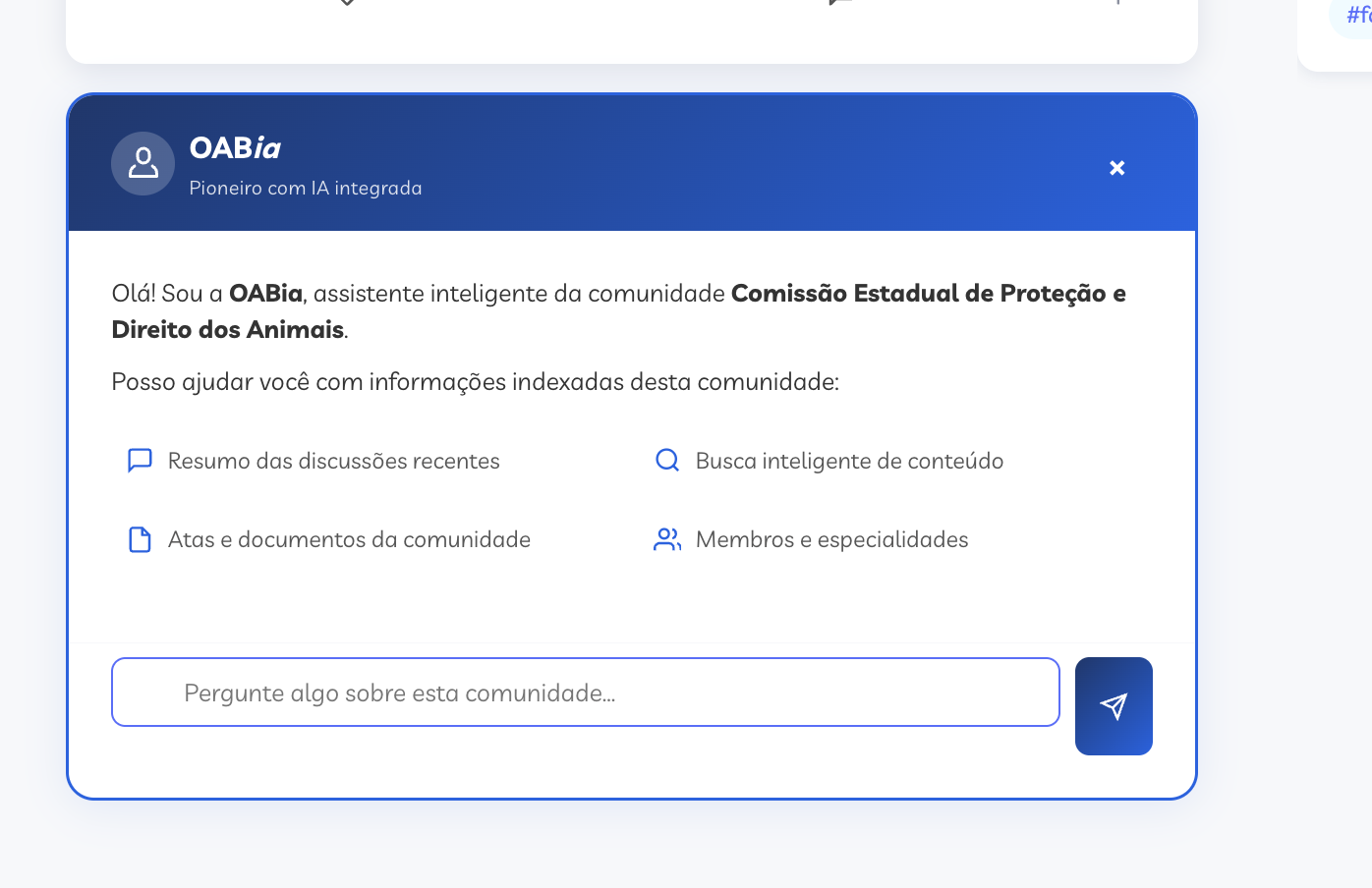Viewport: 1372px width, 888px height.
Task: Click the magnifier icon for smart search
Action: tap(667, 461)
